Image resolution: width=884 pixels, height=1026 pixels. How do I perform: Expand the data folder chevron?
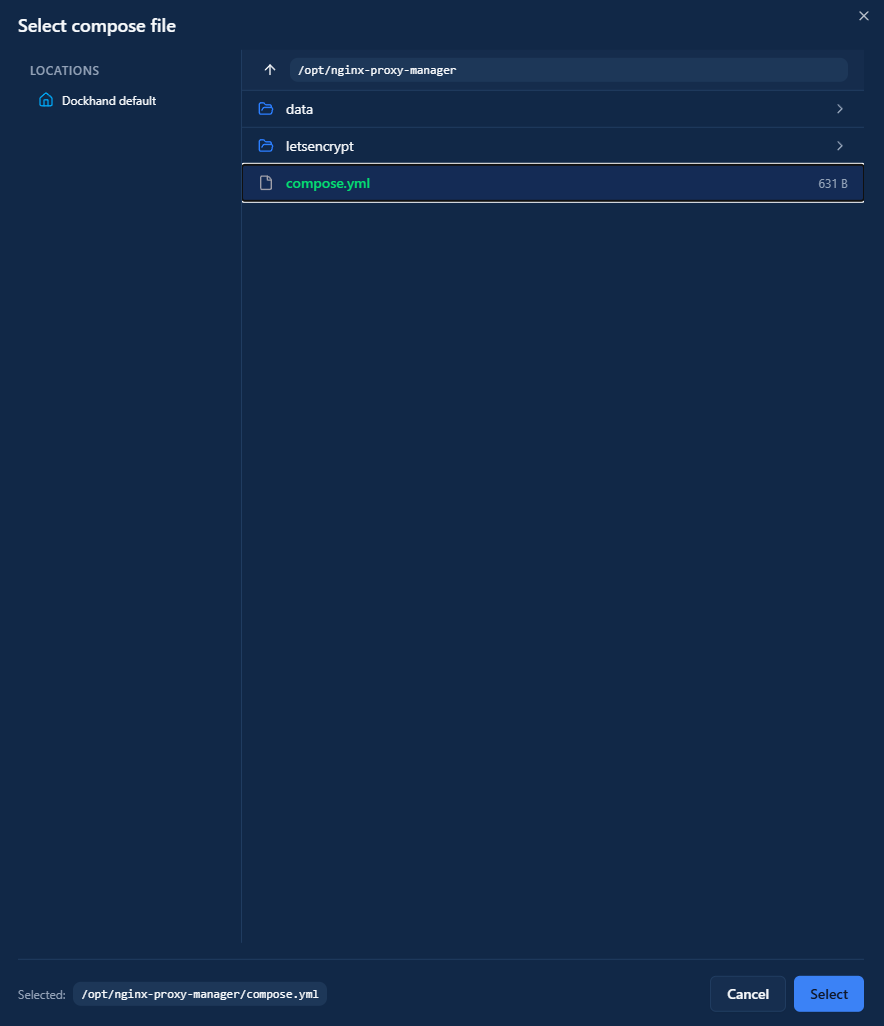[x=839, y=109]
